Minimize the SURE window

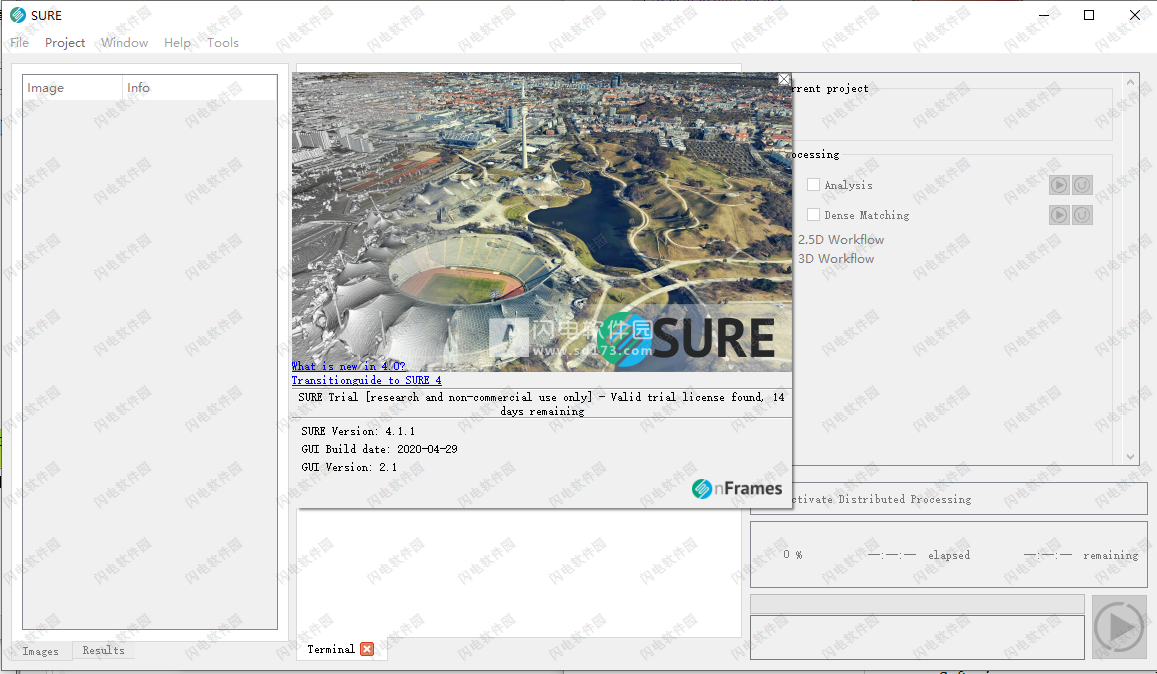1044,15
